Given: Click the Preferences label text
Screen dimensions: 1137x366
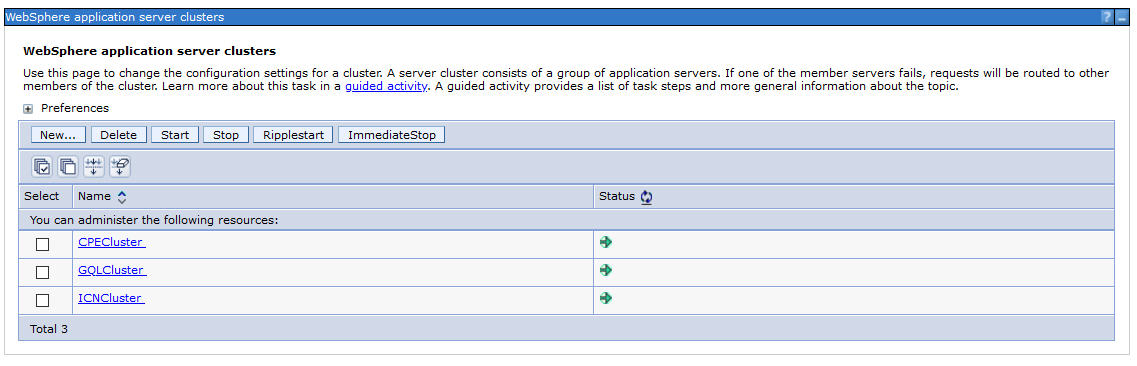Looking at the screenshot, I should [x=75, y=108].
